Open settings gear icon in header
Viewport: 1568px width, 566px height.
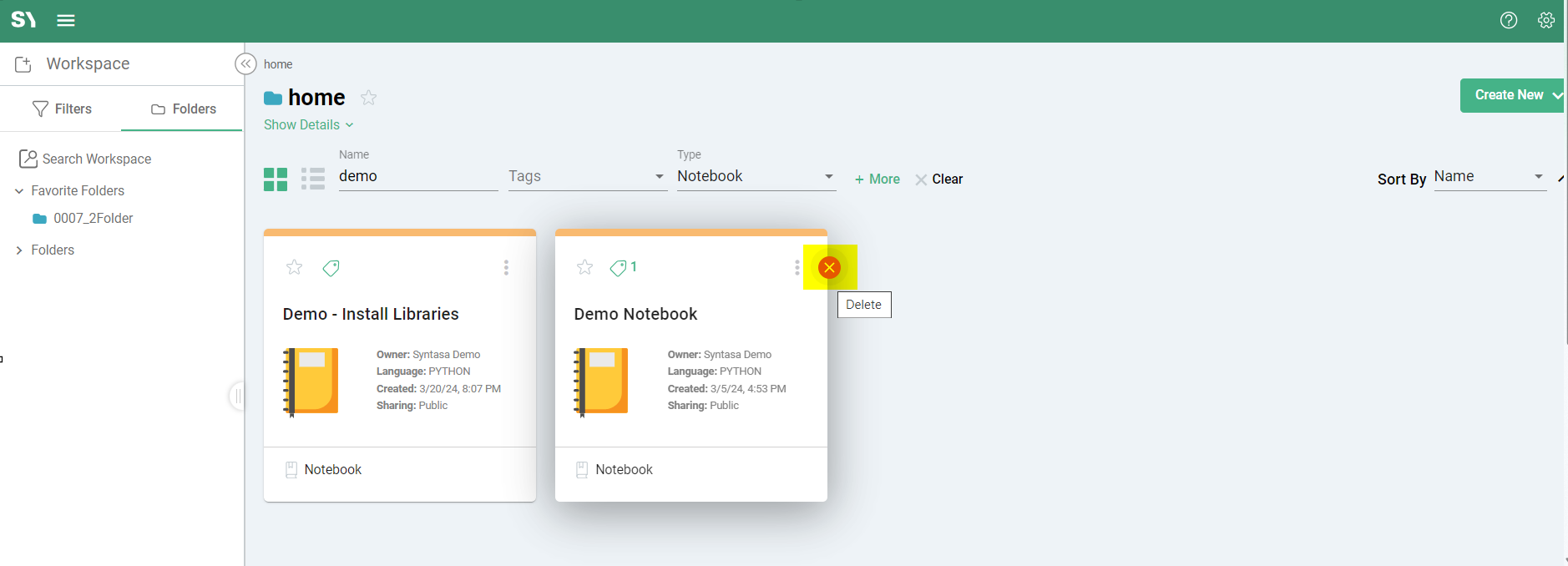pos(1545,20)
